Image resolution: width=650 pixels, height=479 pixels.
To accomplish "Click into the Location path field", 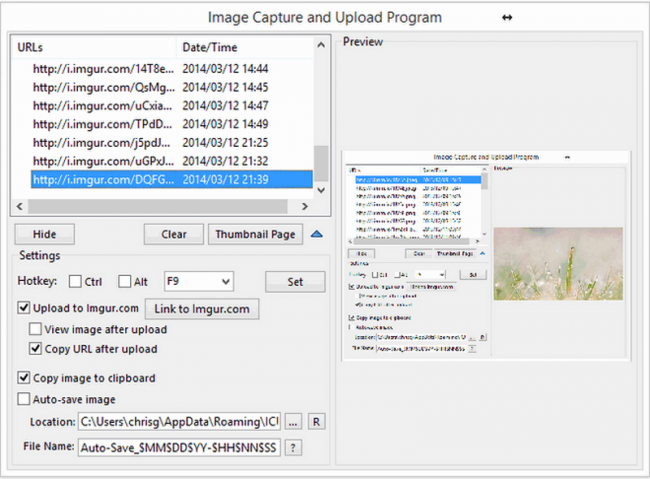I will [179, 422].
